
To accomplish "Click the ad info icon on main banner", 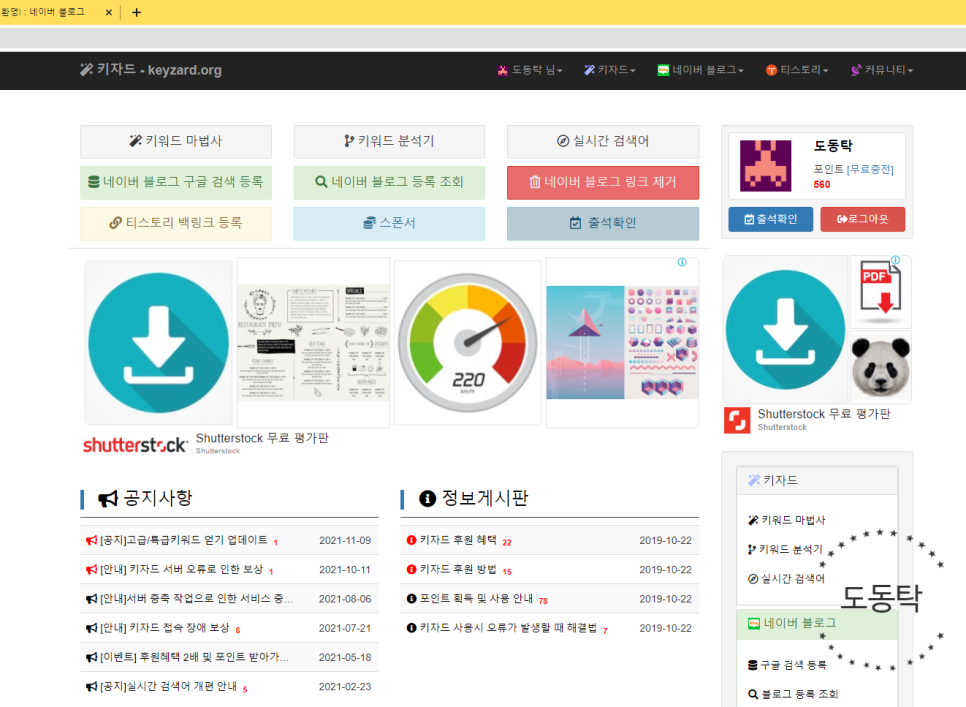I will [x=682, y=262].
